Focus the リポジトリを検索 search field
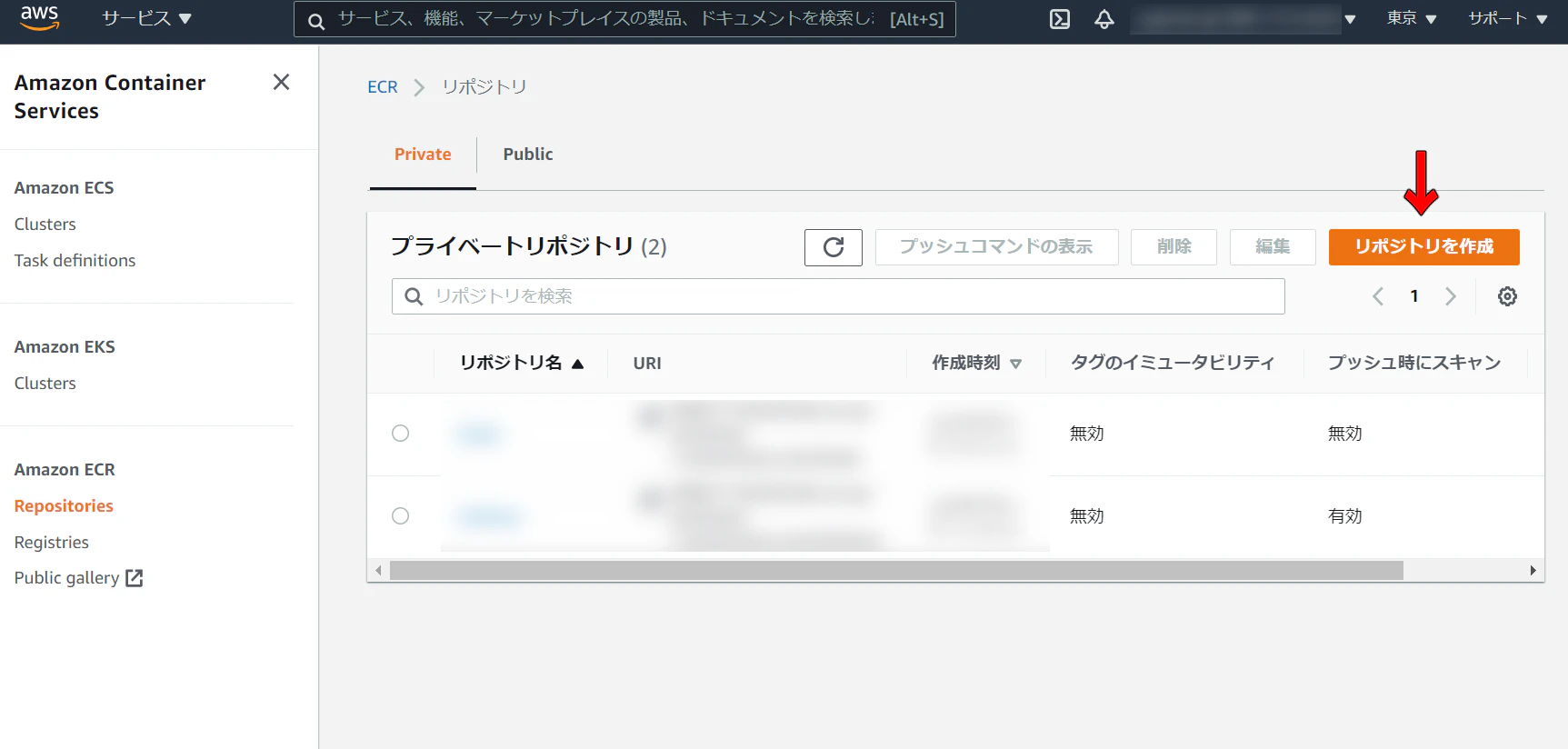 pos(838,296)
